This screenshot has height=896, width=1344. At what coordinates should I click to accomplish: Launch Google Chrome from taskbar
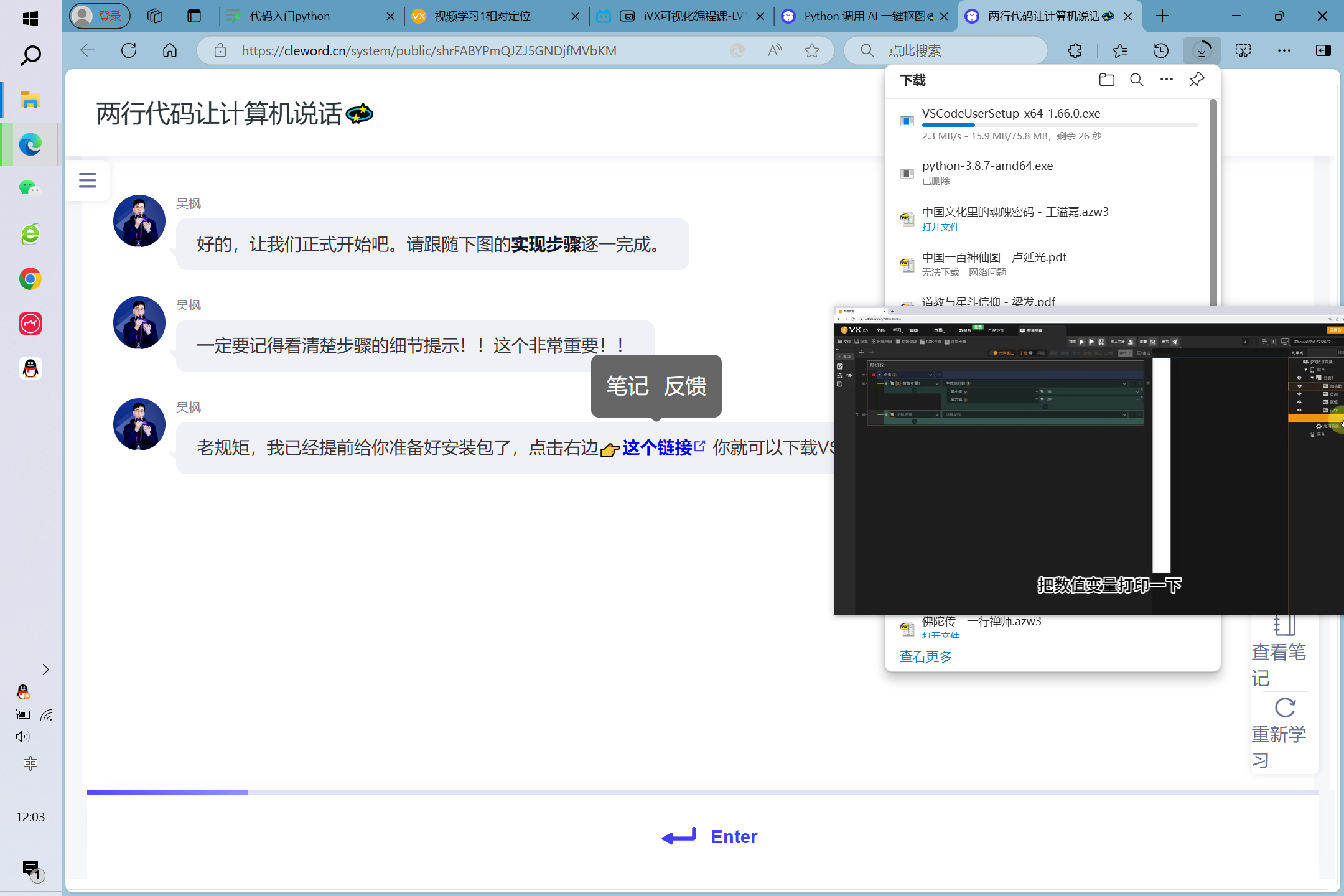pos(30,279)
